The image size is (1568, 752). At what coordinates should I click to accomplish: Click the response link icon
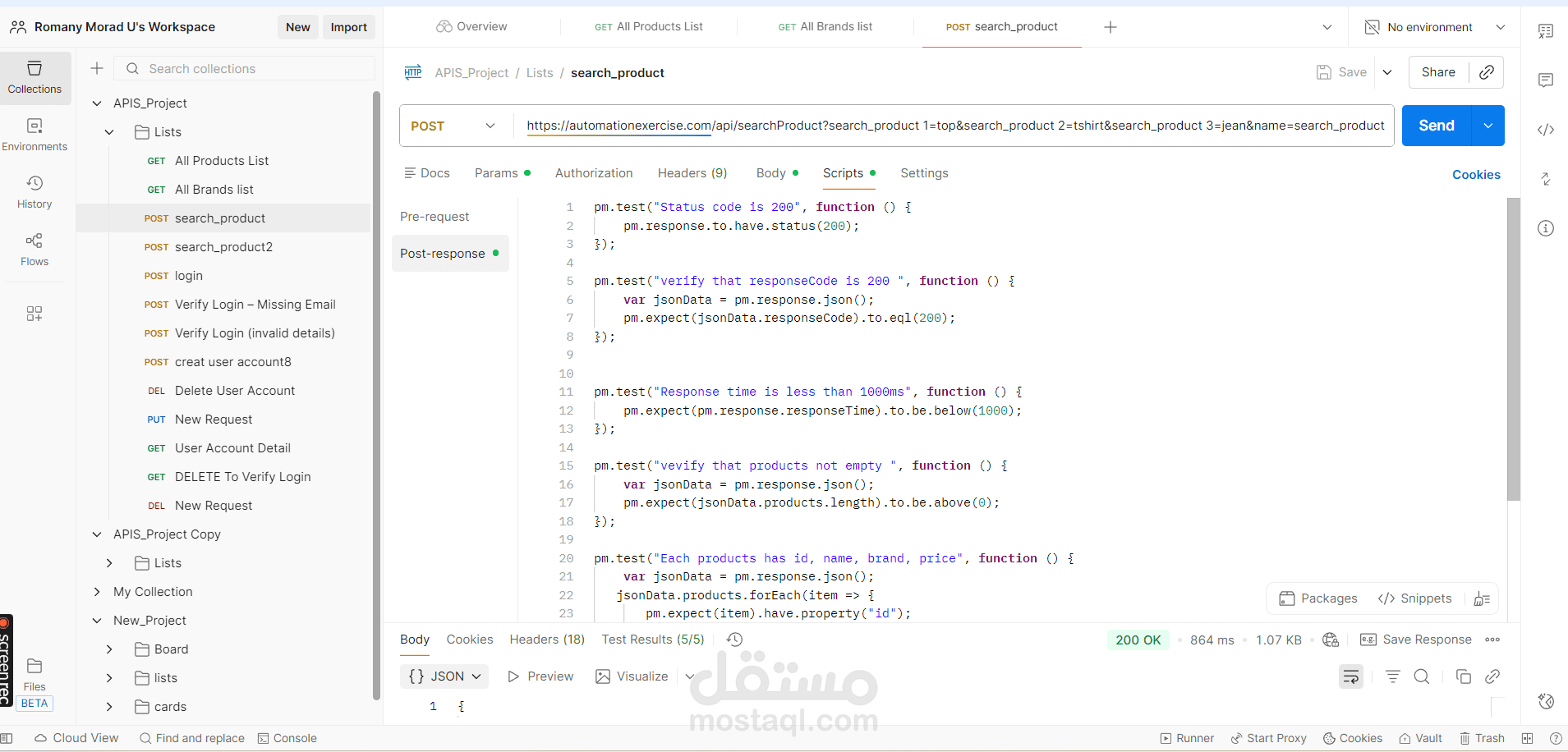(1492, 676)
